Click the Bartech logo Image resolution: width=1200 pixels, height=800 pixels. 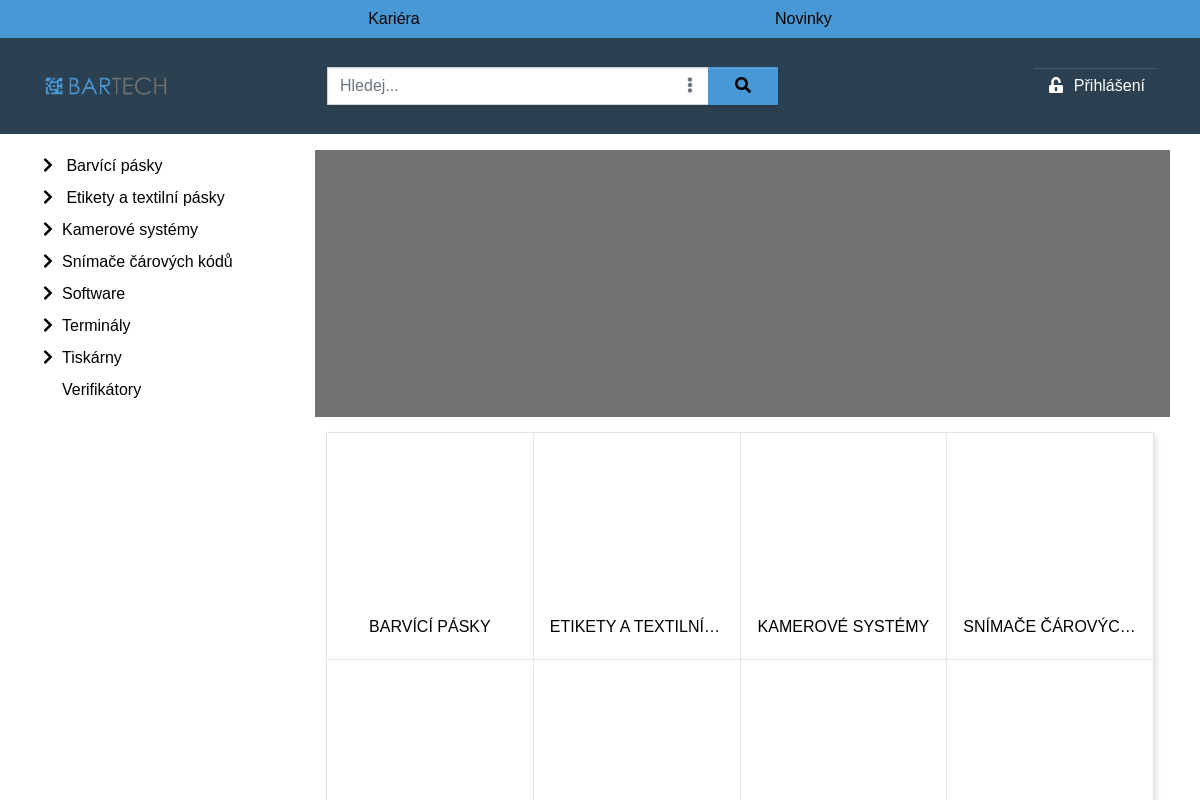[x=106, y=86]
